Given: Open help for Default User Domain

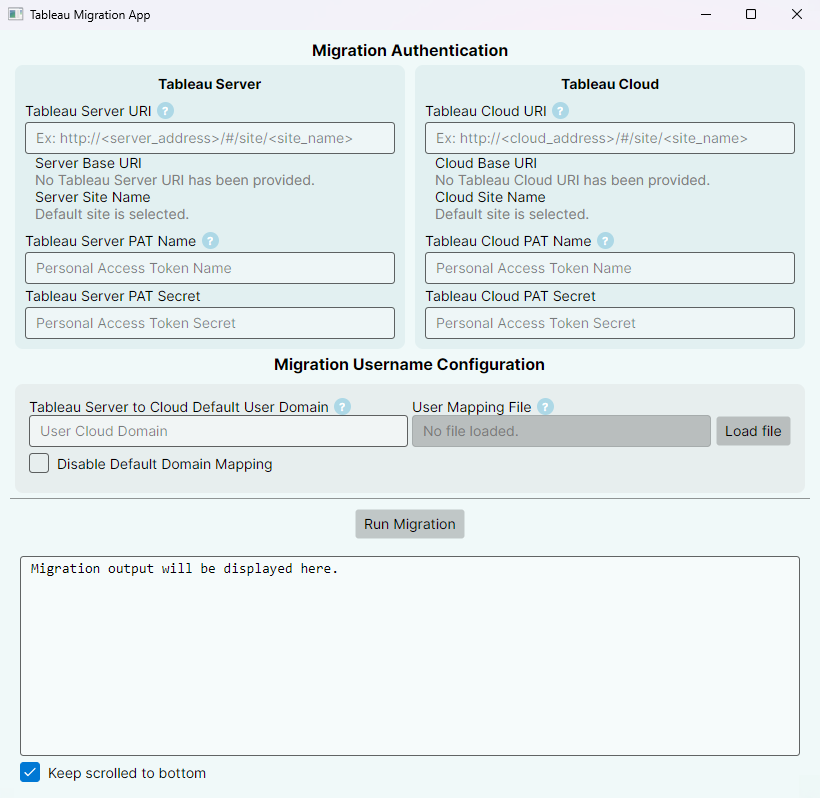Looking at the screenshot, I should (x=343, y=407).
